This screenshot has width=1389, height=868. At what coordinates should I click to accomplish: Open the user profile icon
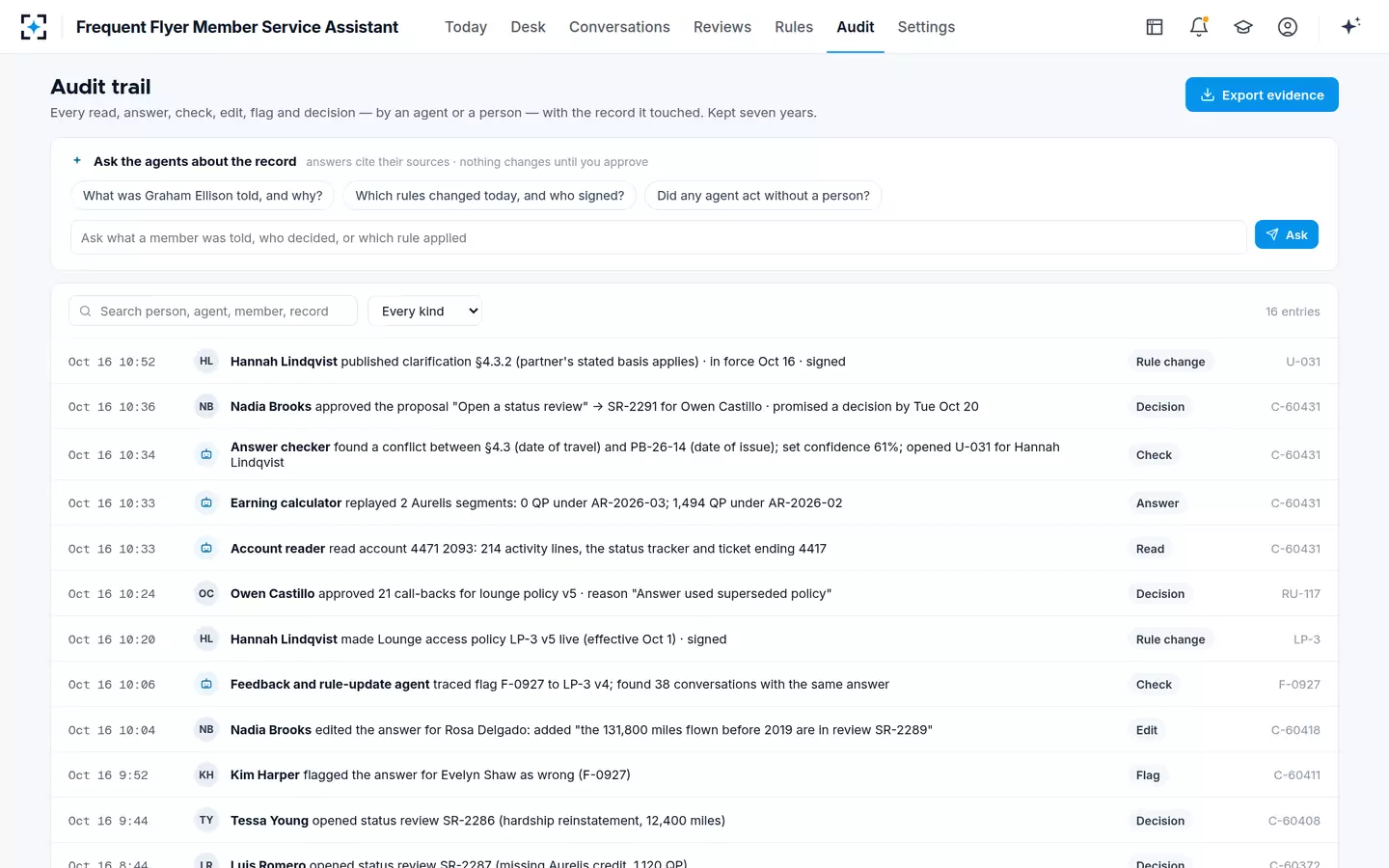(x=1288, y=27)
